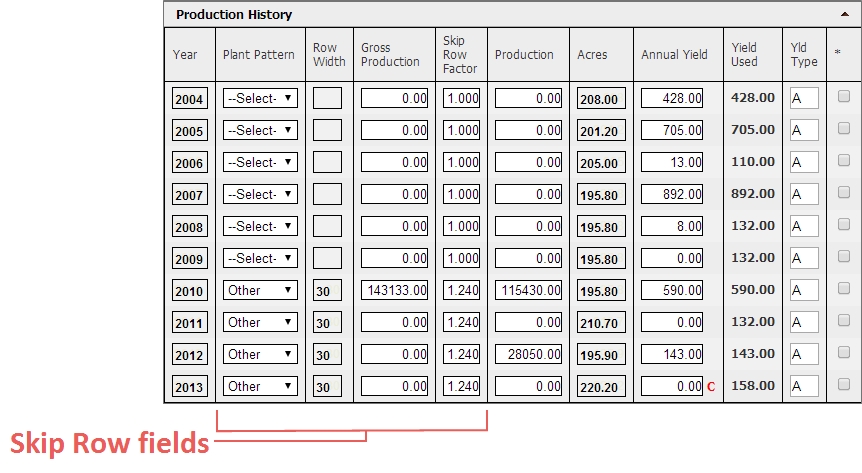Click the Acres field 220.20

click(601, 387)
